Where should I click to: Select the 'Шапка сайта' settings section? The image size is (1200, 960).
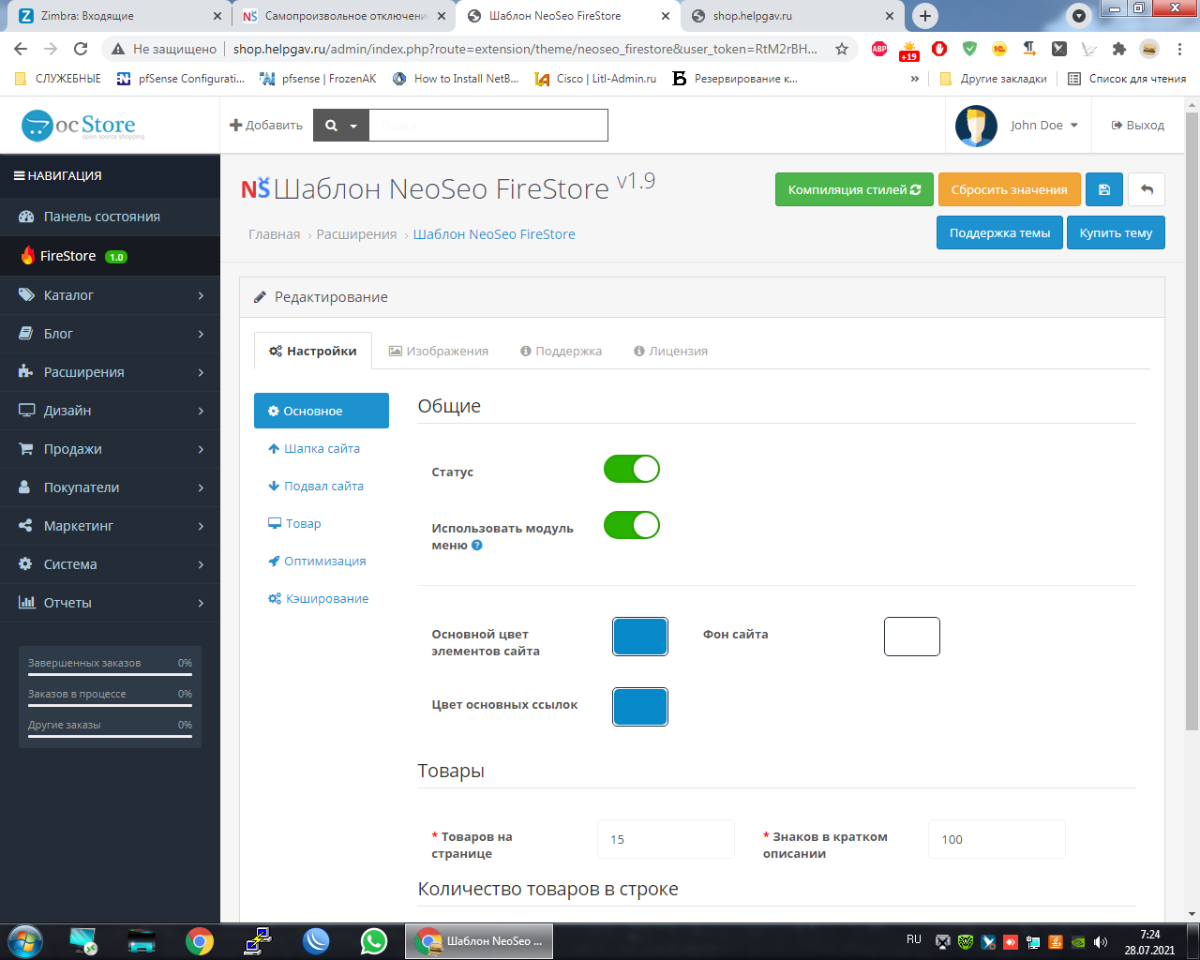[x=321, y=449]
